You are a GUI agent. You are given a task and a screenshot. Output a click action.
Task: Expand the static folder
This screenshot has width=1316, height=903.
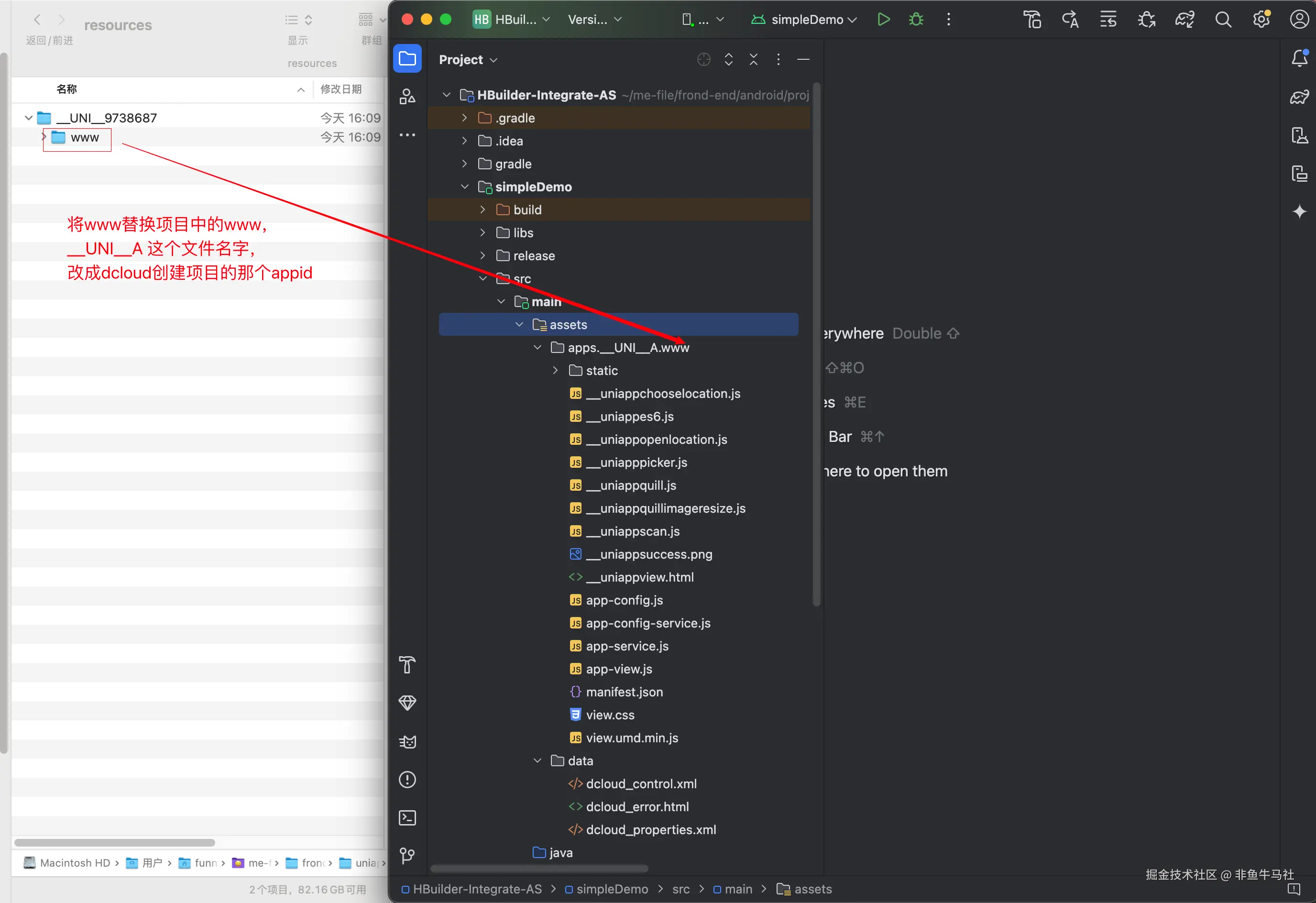(556, 371)
